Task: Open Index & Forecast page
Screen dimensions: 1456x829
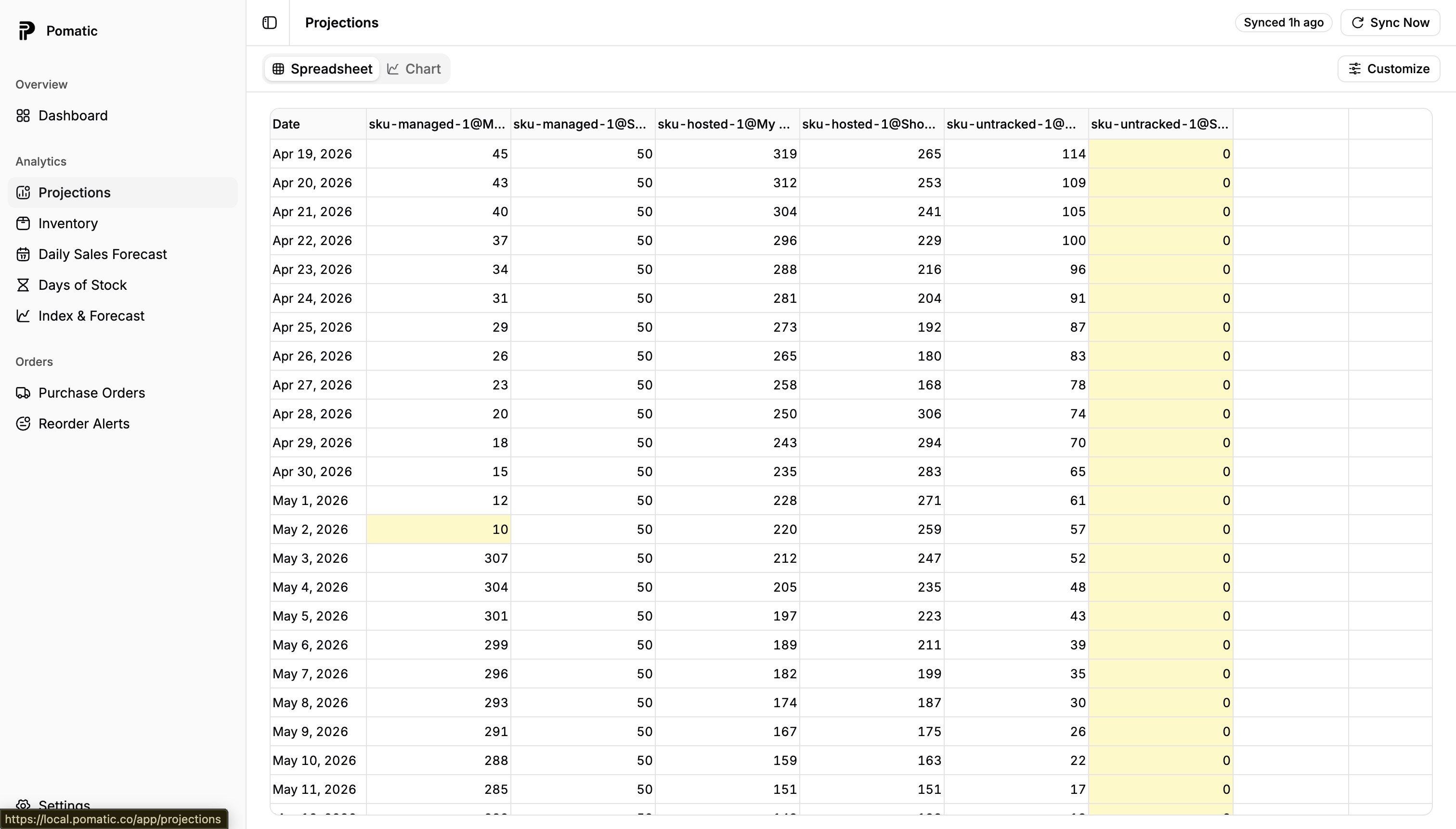Action: pyautogui.click(x=122, y=315)
